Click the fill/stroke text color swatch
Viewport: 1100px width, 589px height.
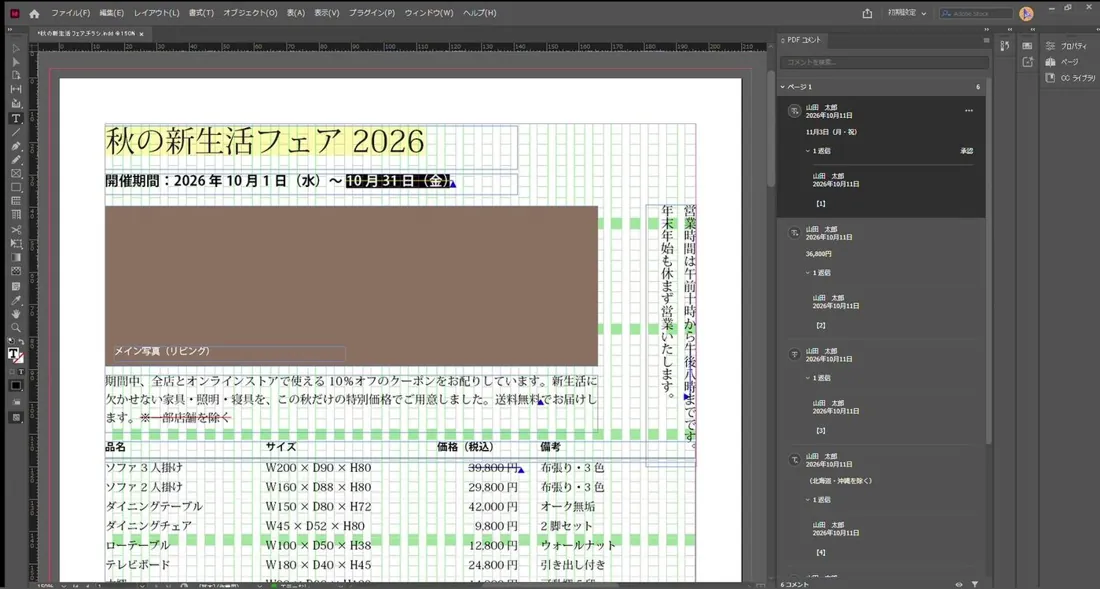click(x=13, y=354)
